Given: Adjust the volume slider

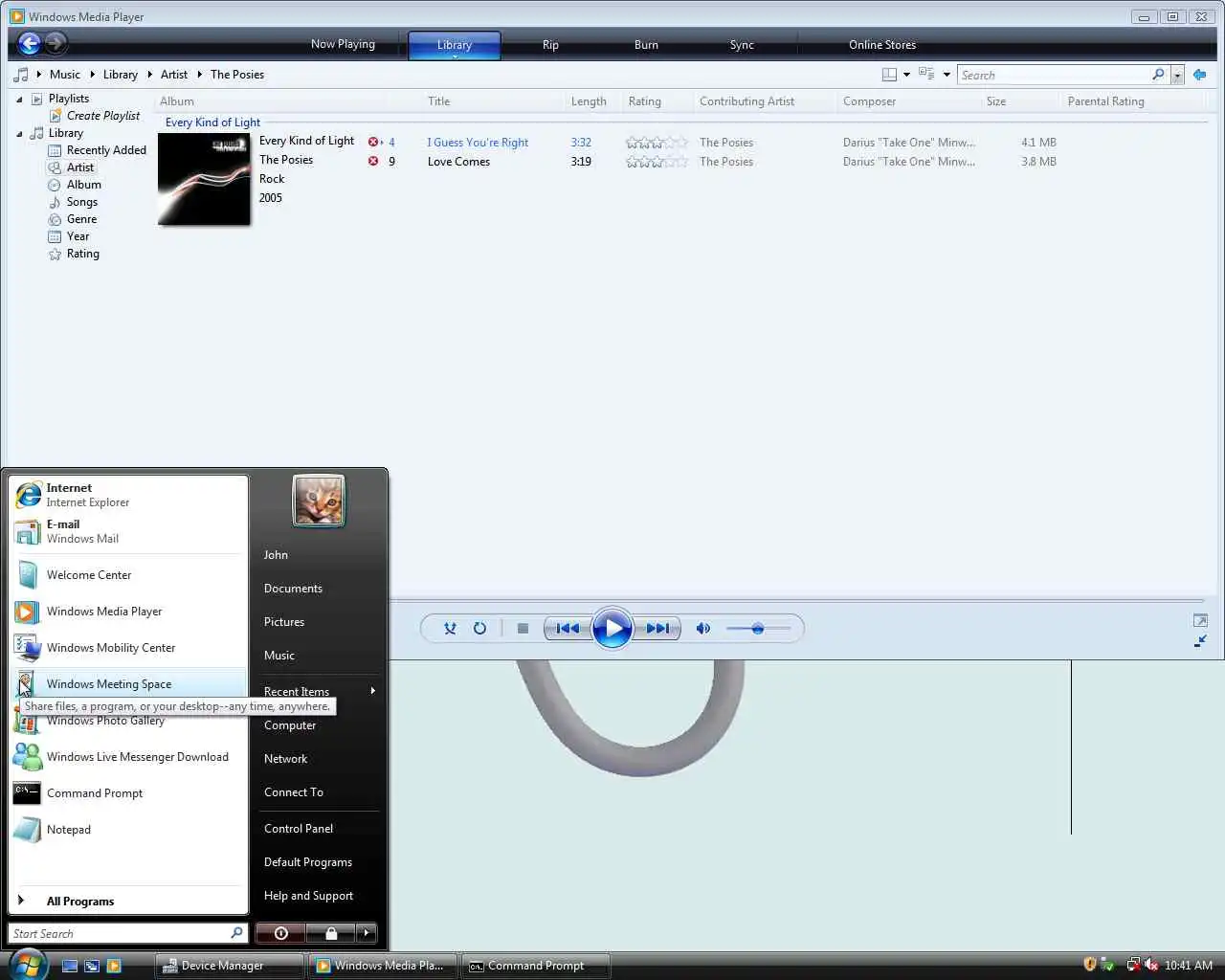Looking at the screenshot, I should click(x=758, y=629).
